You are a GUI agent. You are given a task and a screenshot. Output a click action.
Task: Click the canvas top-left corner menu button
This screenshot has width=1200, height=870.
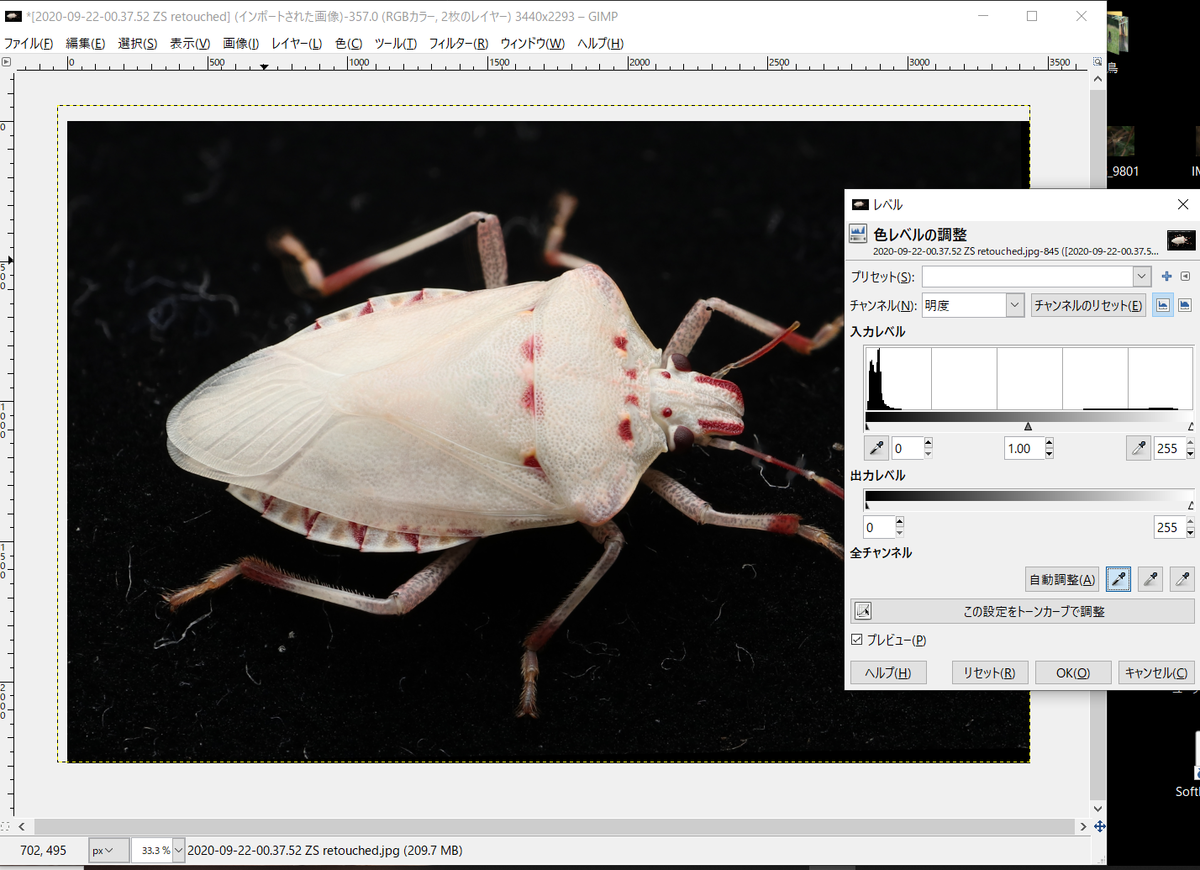(x=6, y=61)
